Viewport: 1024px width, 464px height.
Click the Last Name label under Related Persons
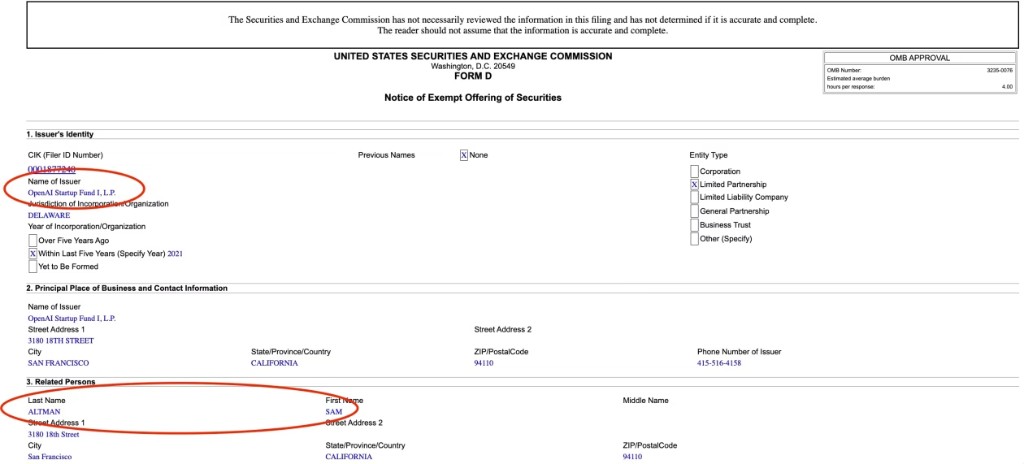[x=47, y=400]
